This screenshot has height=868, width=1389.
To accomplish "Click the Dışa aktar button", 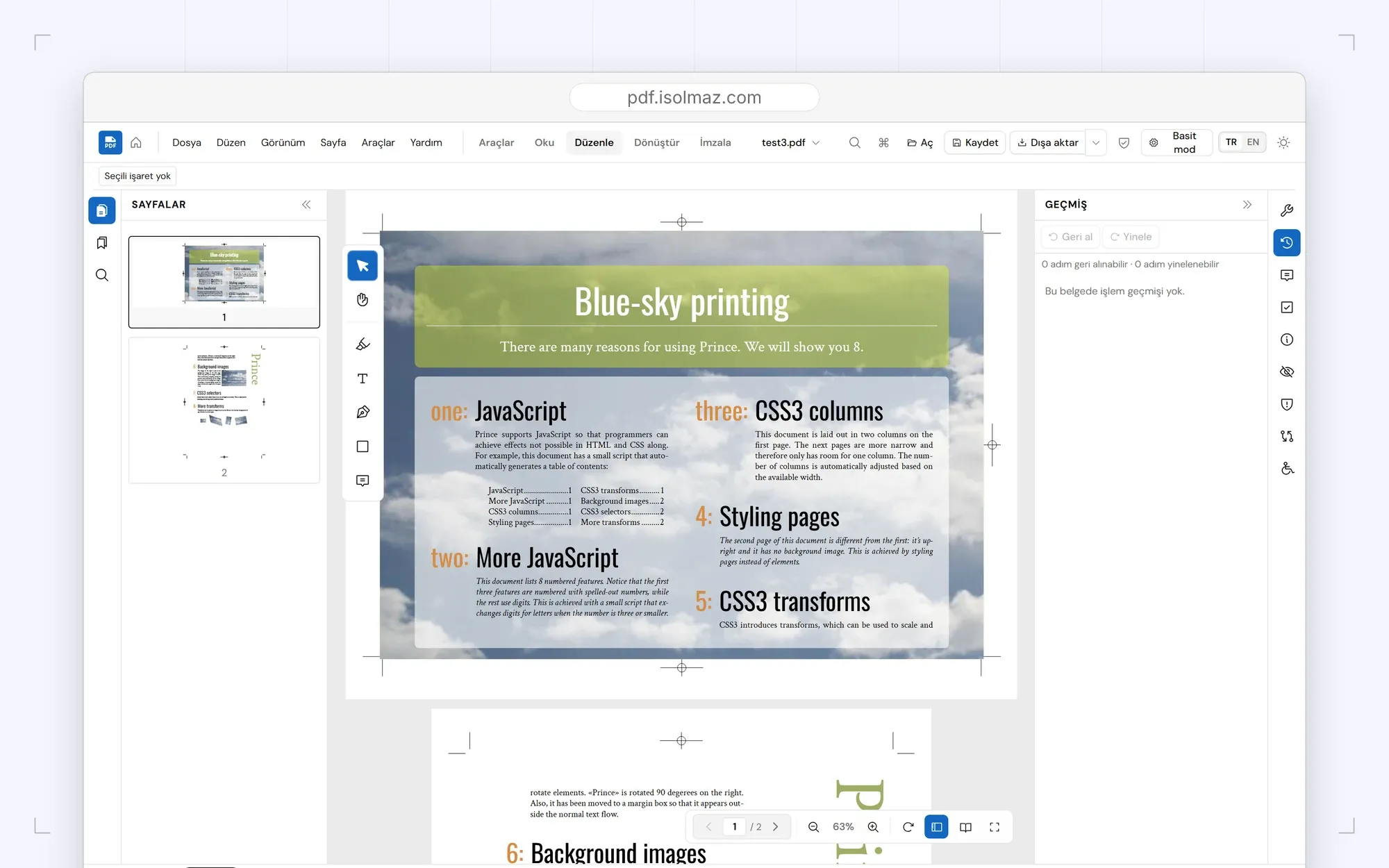I will [1048, 142].
